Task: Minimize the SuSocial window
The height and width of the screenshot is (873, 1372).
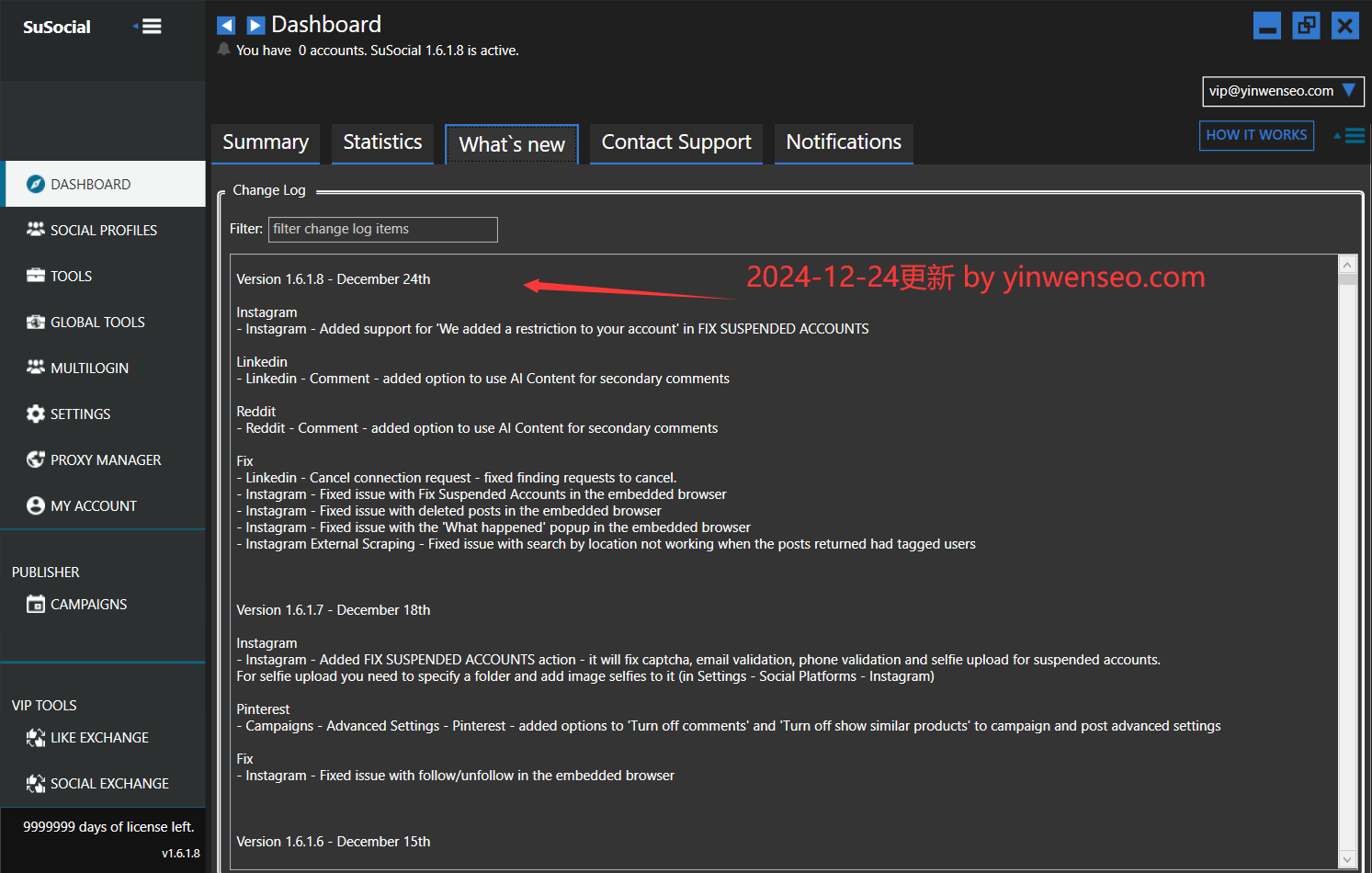Action: click(x=1267, y=26)
